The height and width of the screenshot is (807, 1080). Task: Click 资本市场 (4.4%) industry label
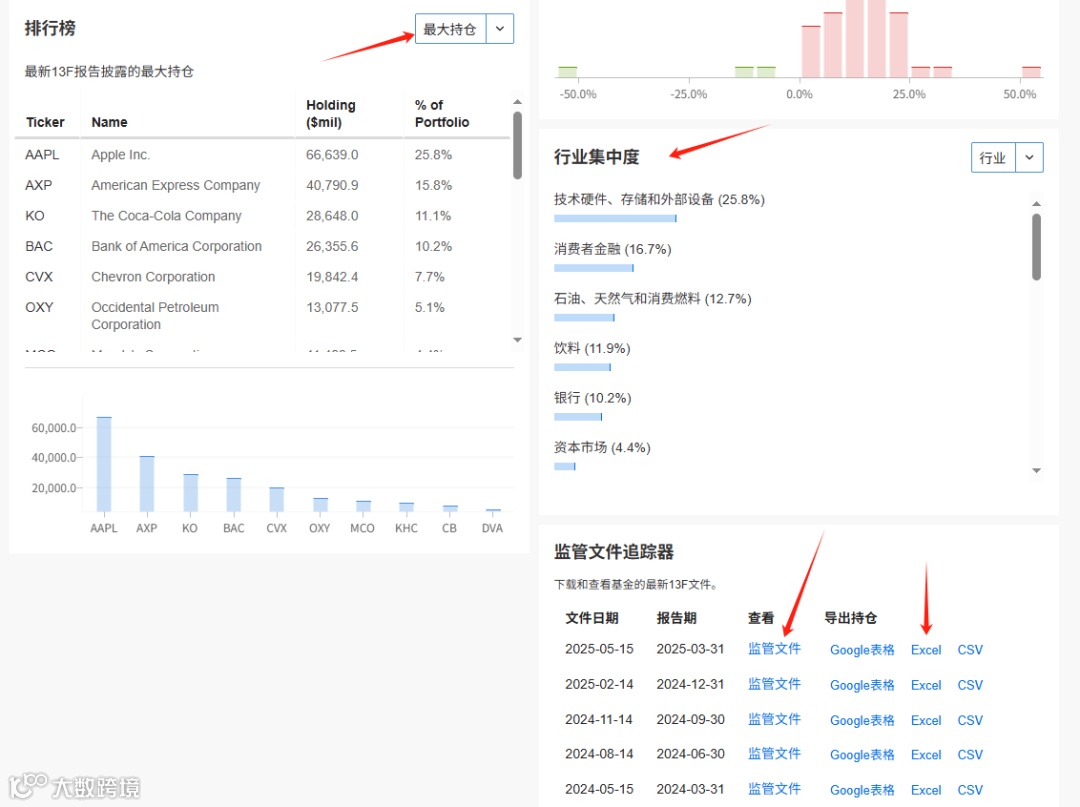(x=602, y=448)
